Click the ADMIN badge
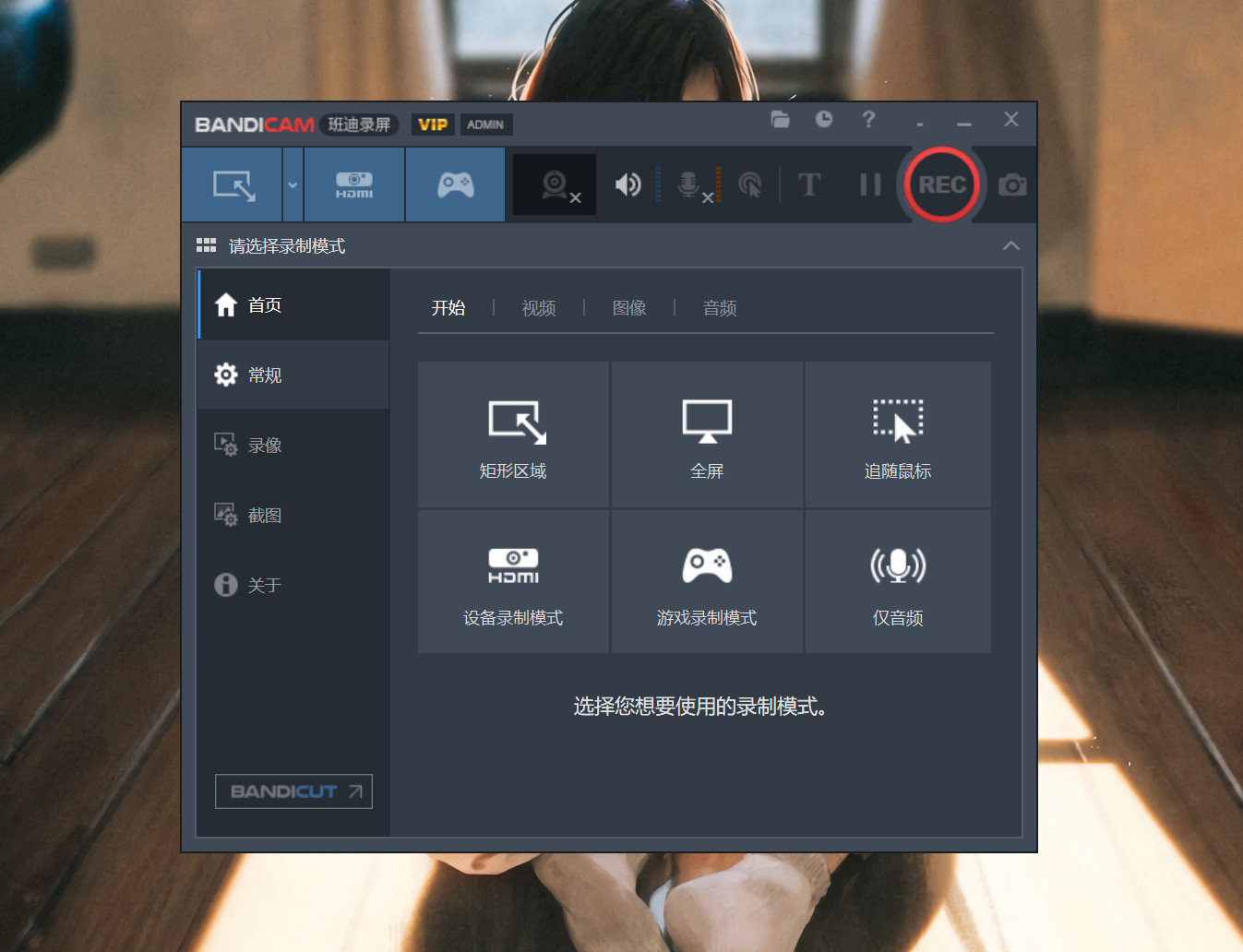The height and width of the screenshot is (952, 1243). pos(485,125)
